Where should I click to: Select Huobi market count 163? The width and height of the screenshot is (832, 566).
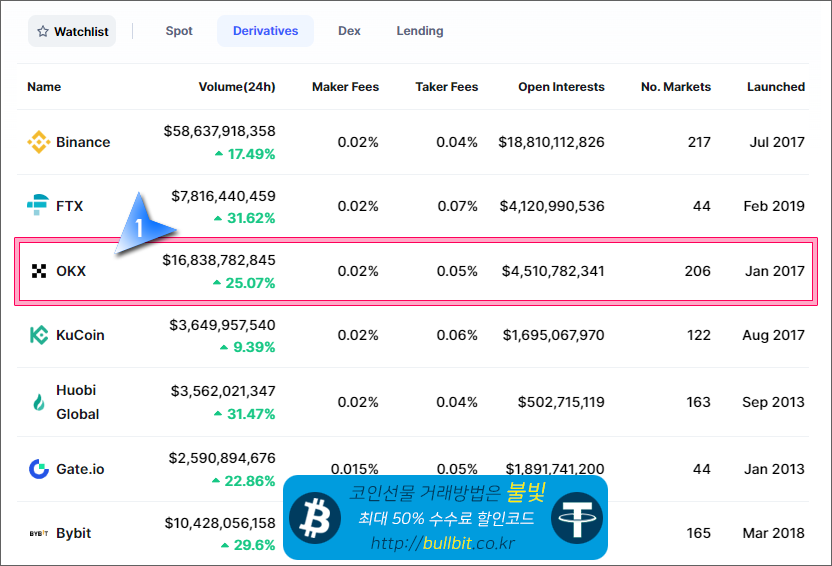(x=698, y=402)
